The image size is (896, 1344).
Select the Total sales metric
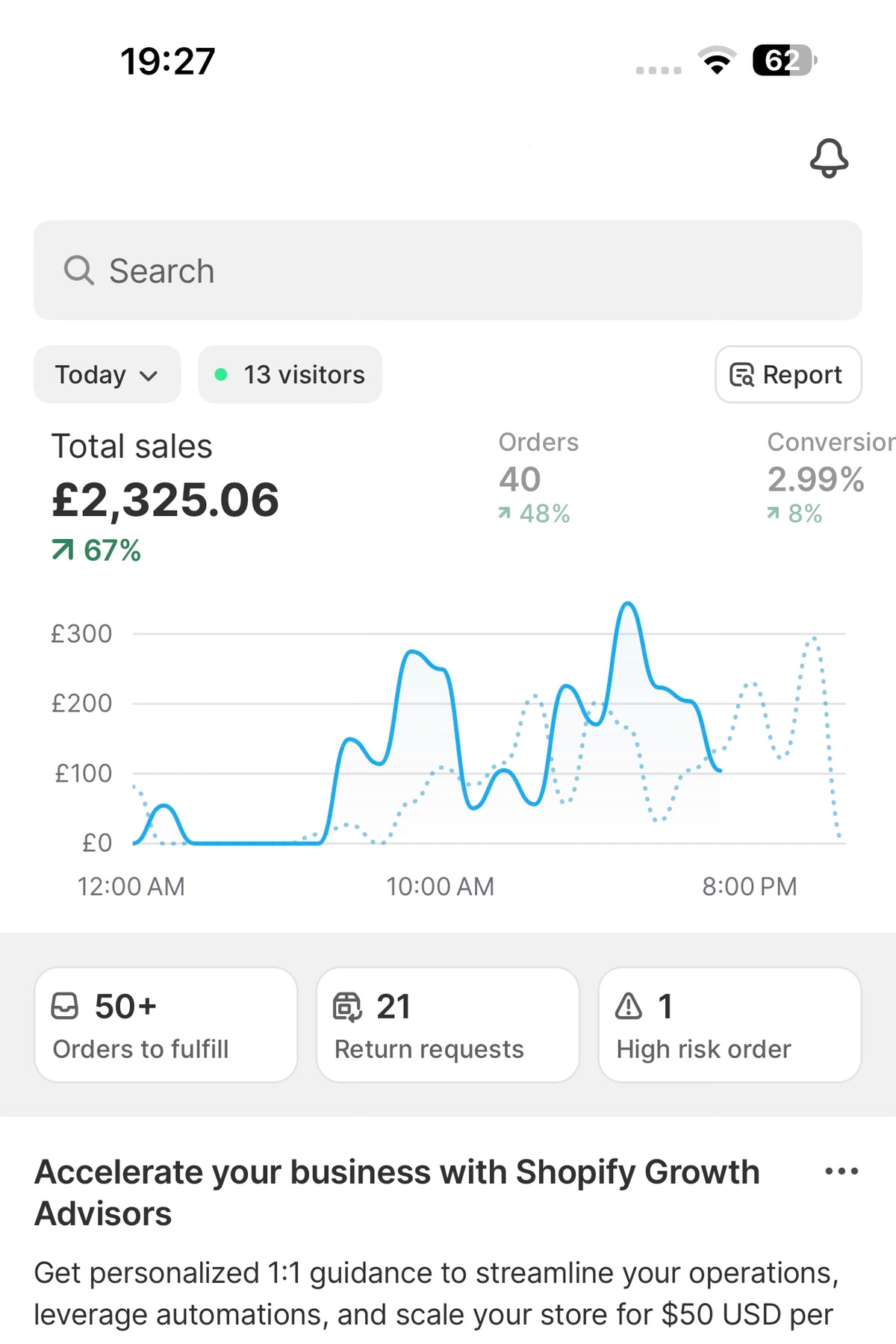pyautogui.click(x=166, y=497)
